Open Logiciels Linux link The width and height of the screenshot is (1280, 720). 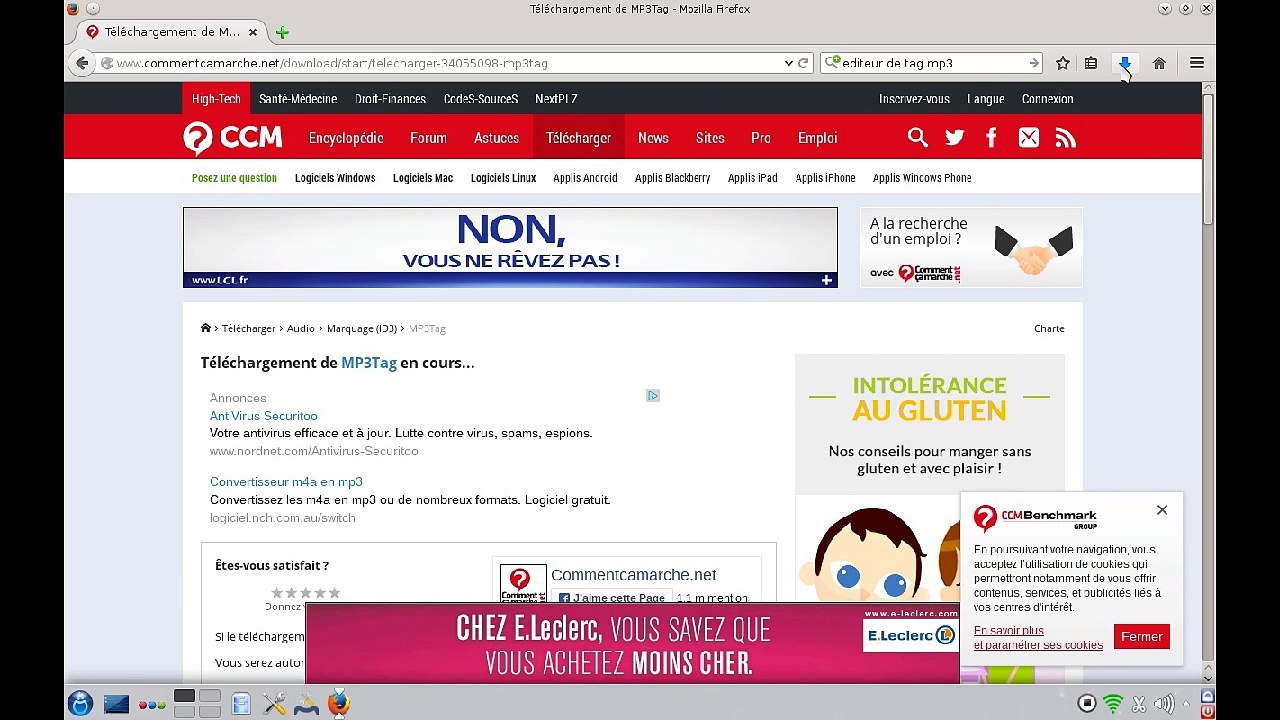(503, 178)
